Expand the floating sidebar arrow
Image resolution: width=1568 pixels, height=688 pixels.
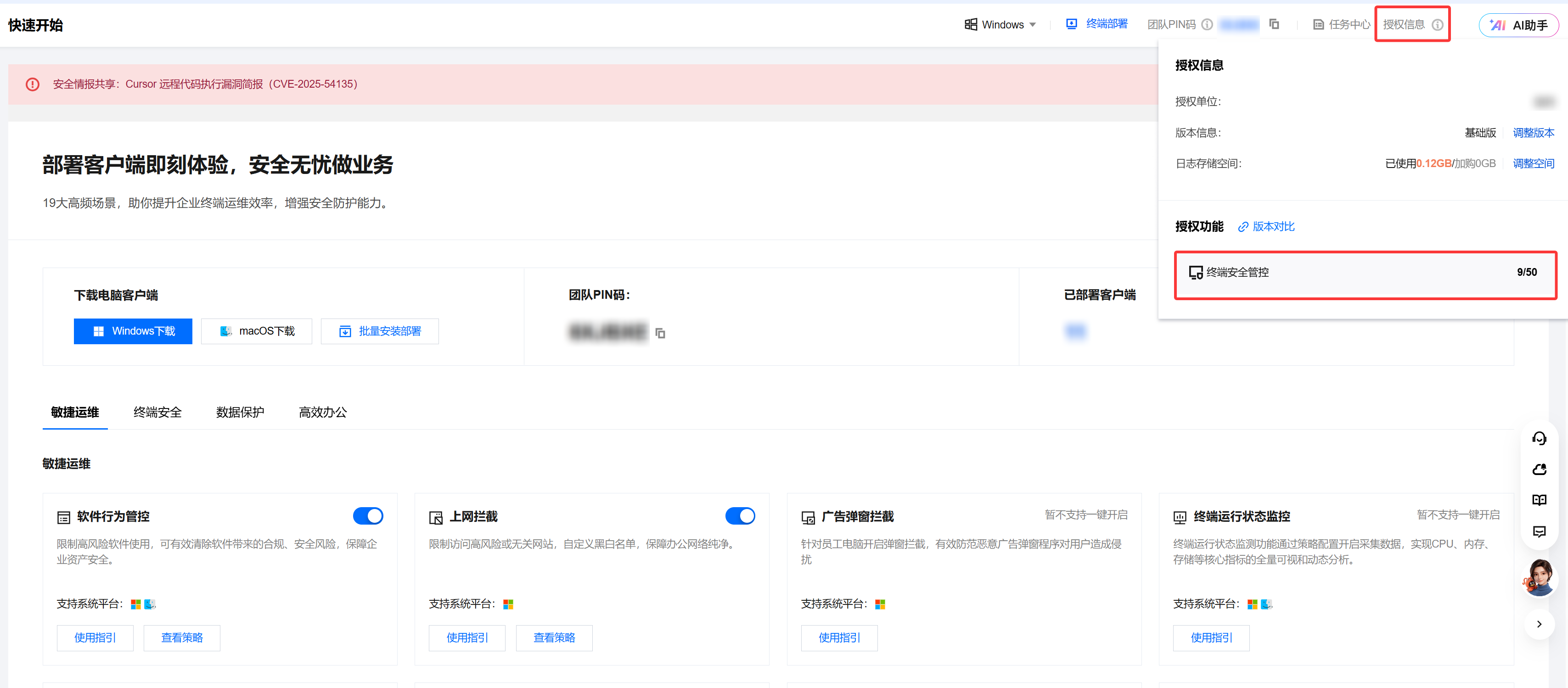click(x=1539, y=624)
